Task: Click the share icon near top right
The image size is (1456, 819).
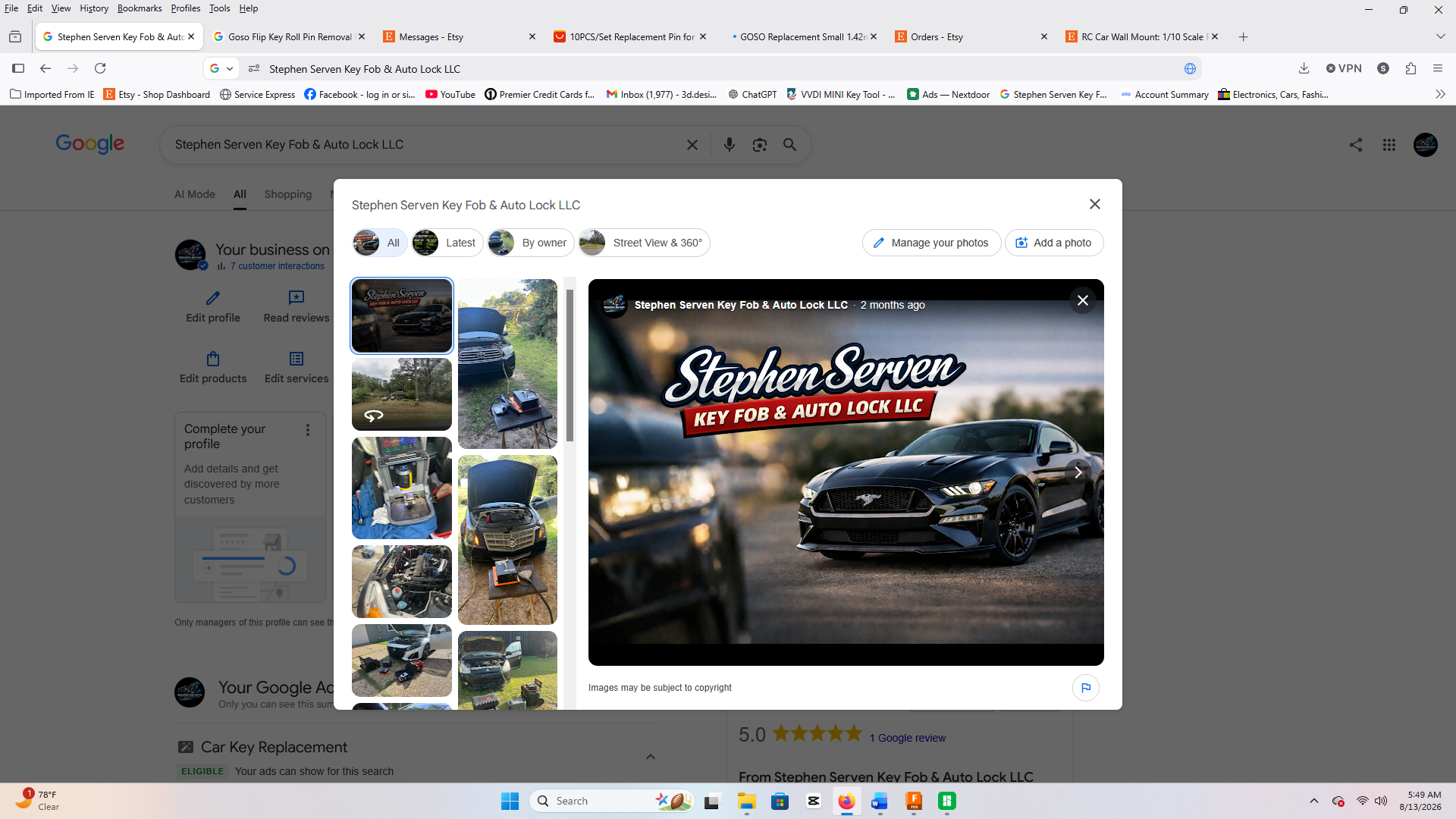Action: pos(1356,145)
